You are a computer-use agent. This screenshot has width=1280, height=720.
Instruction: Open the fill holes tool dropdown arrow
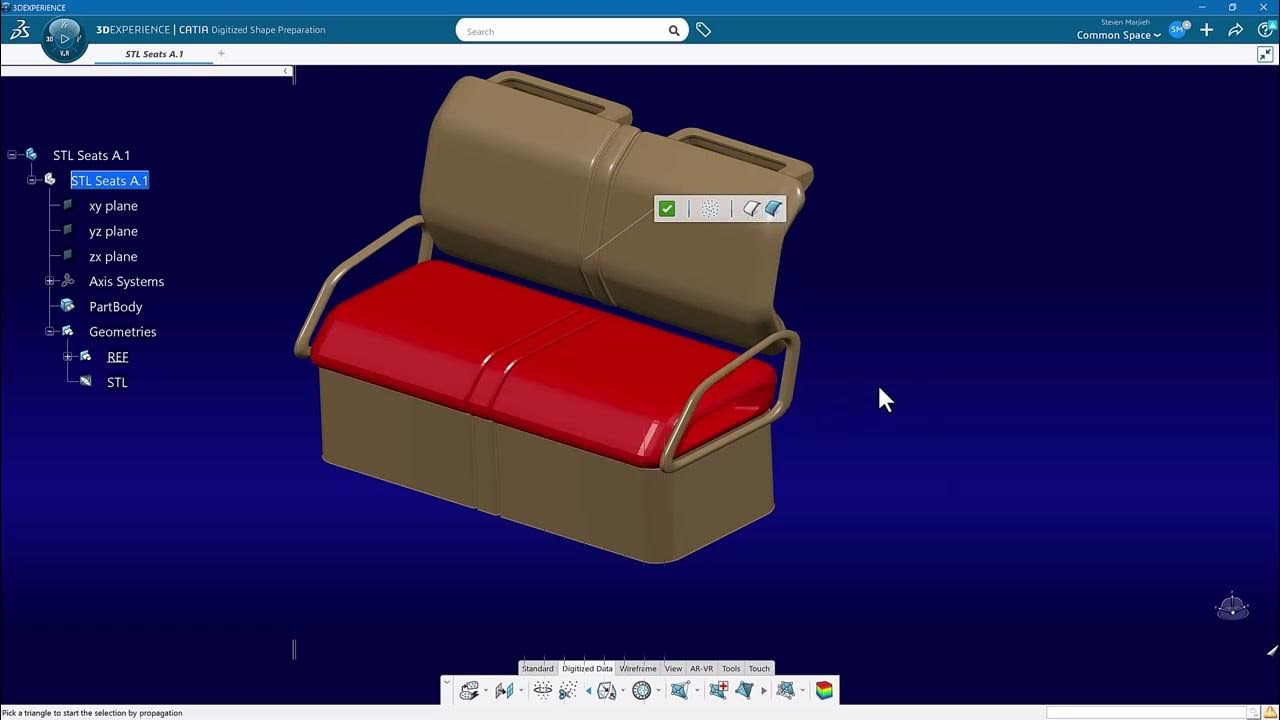(658, 690)
